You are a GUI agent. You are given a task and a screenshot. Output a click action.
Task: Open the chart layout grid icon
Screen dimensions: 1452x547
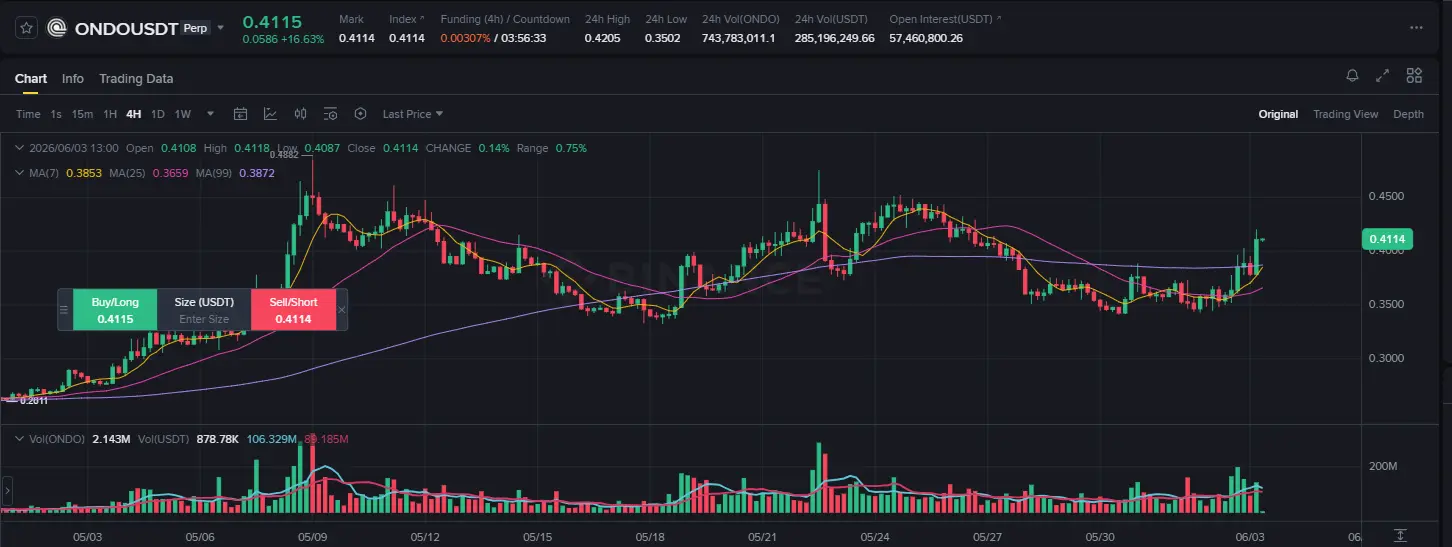(1414, 75)
